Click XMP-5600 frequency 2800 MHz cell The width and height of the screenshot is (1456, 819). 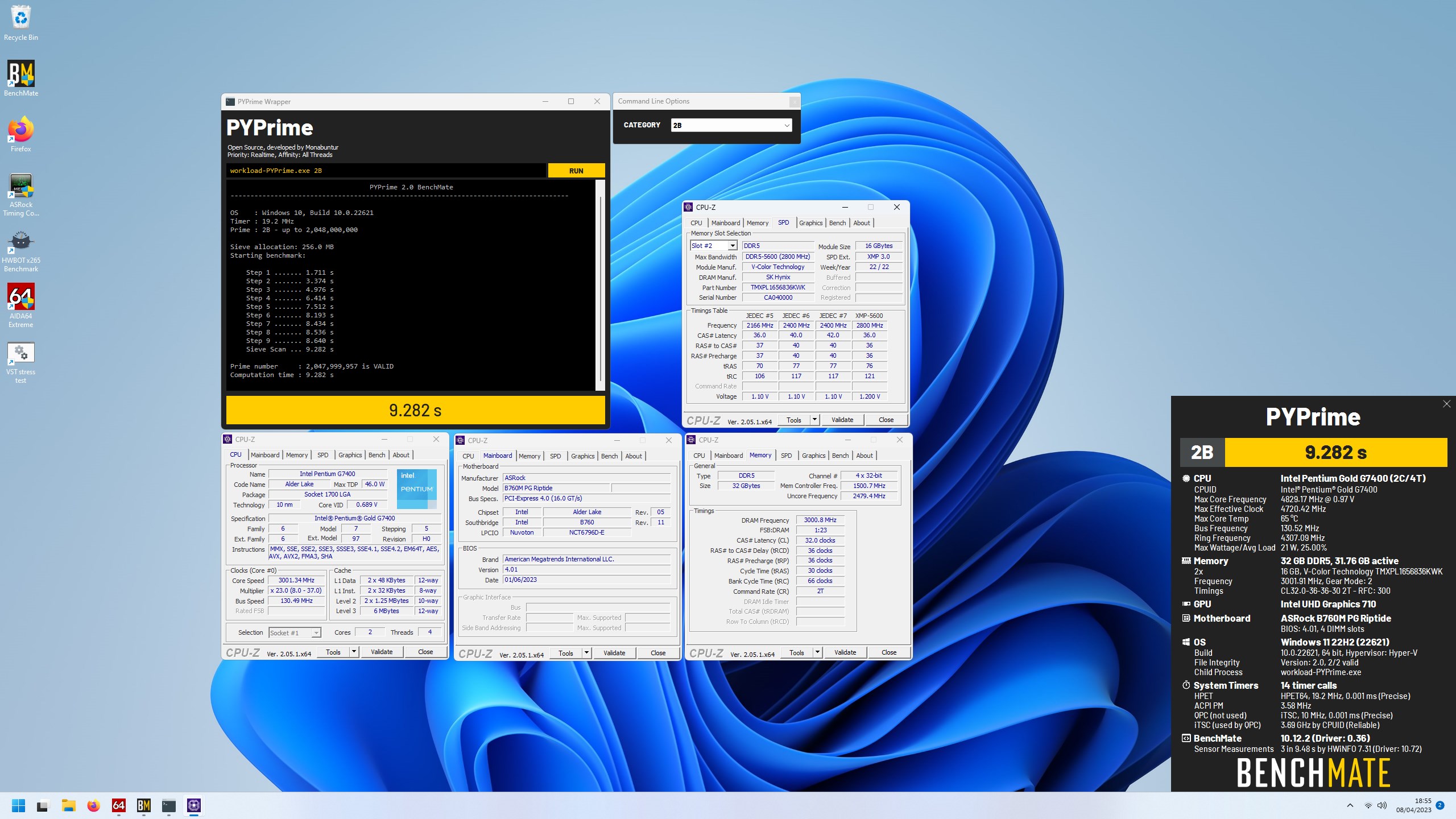(870, 325)
